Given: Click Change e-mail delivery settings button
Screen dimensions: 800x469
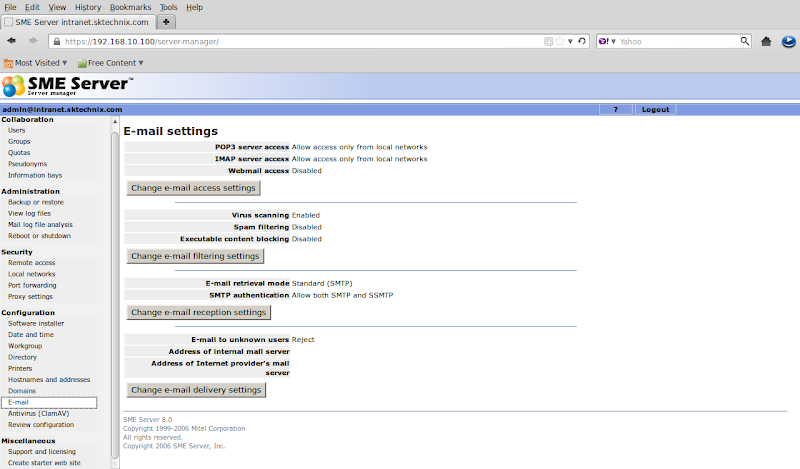Looking at the screenshot, I should 196,389.
